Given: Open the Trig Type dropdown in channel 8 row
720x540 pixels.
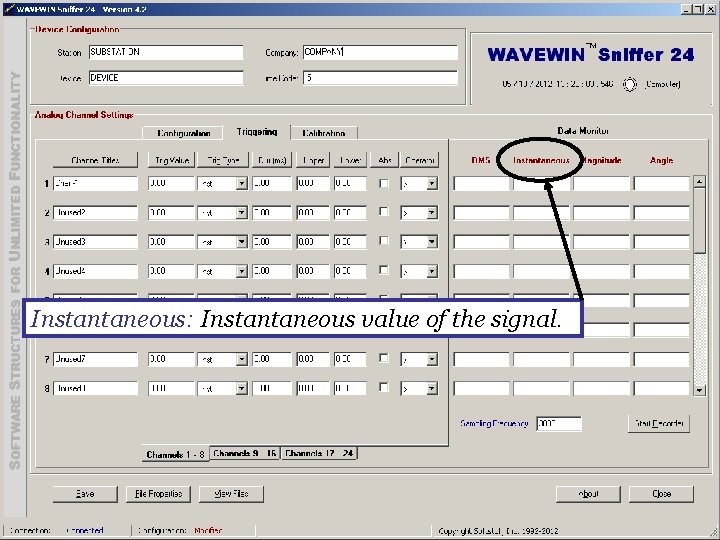Looking at the screenshot, I should 242,388.
